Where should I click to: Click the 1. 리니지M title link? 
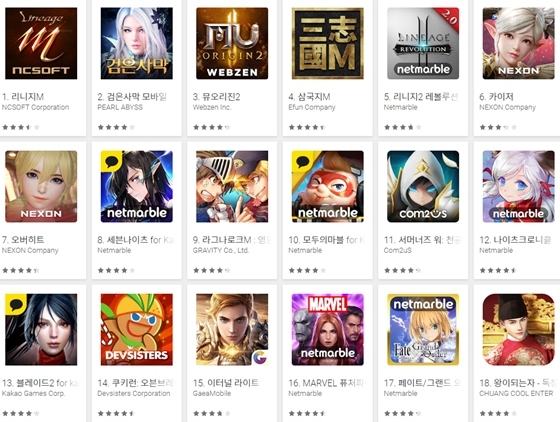(23, 97)
